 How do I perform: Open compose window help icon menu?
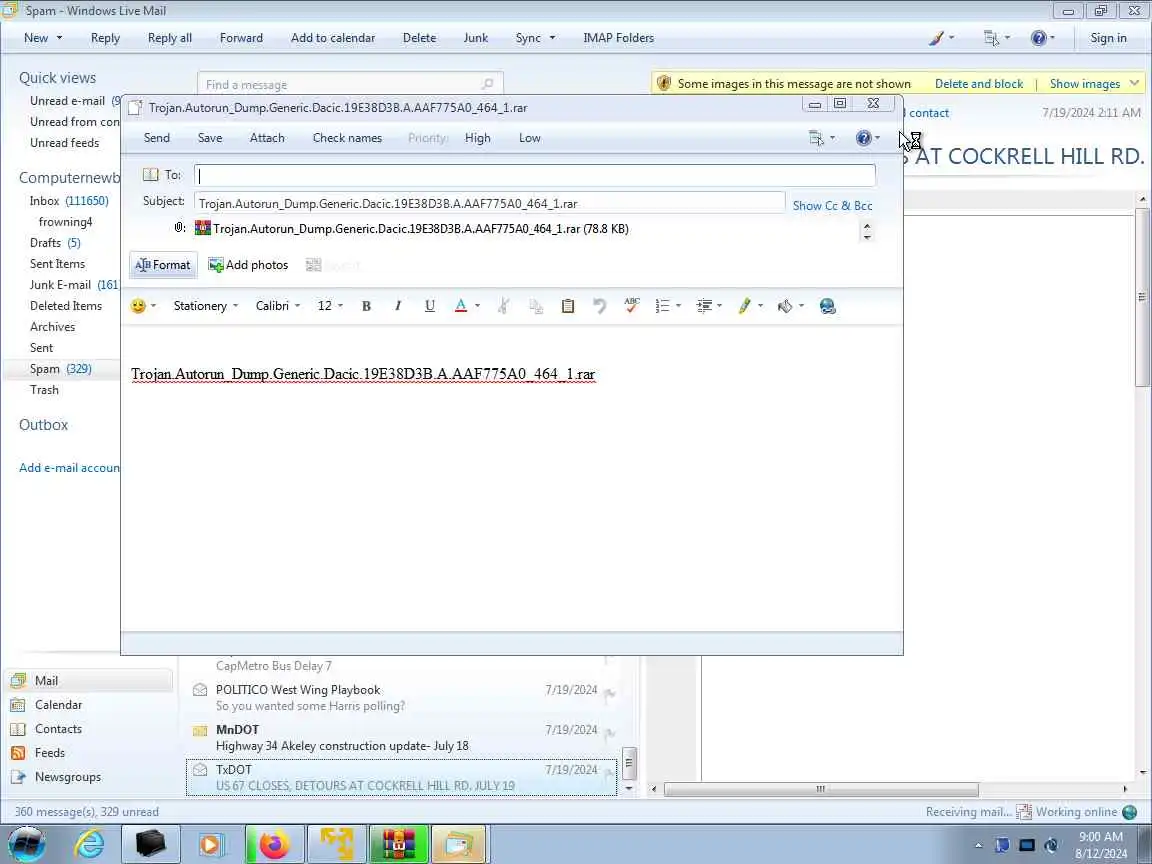(867, 137)
